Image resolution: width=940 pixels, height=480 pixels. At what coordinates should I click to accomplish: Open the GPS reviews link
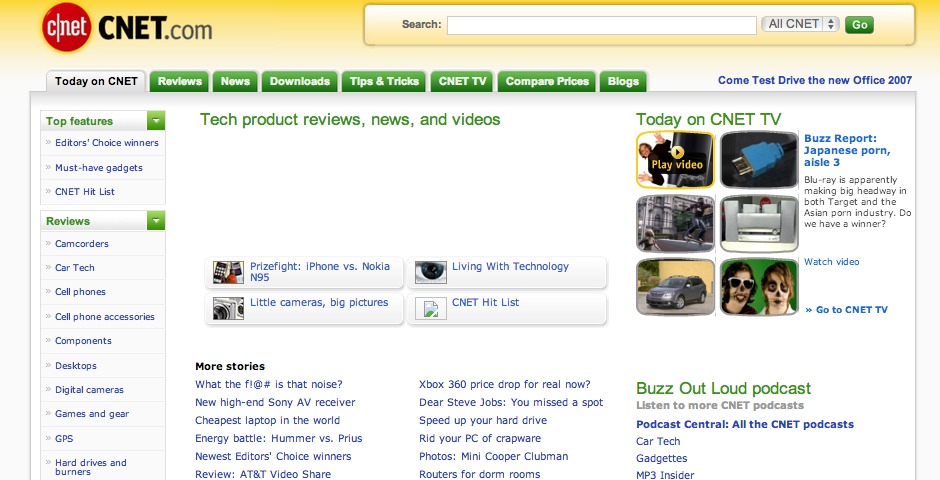point(64,439)
